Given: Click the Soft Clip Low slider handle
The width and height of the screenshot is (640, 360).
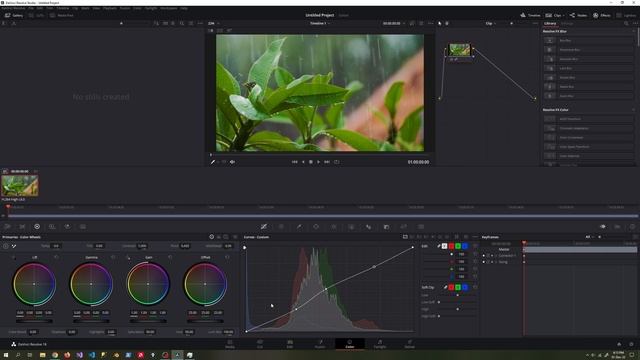Looking at the screenshot, I should [458, 295].
